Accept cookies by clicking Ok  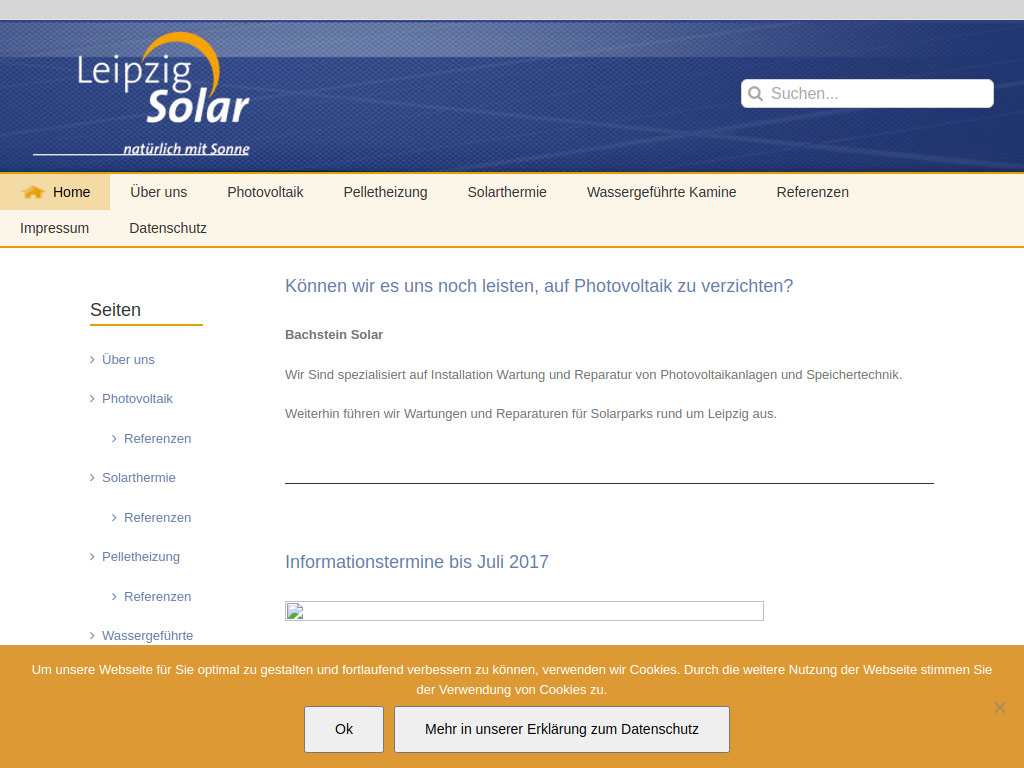click(x=343, y=729)
